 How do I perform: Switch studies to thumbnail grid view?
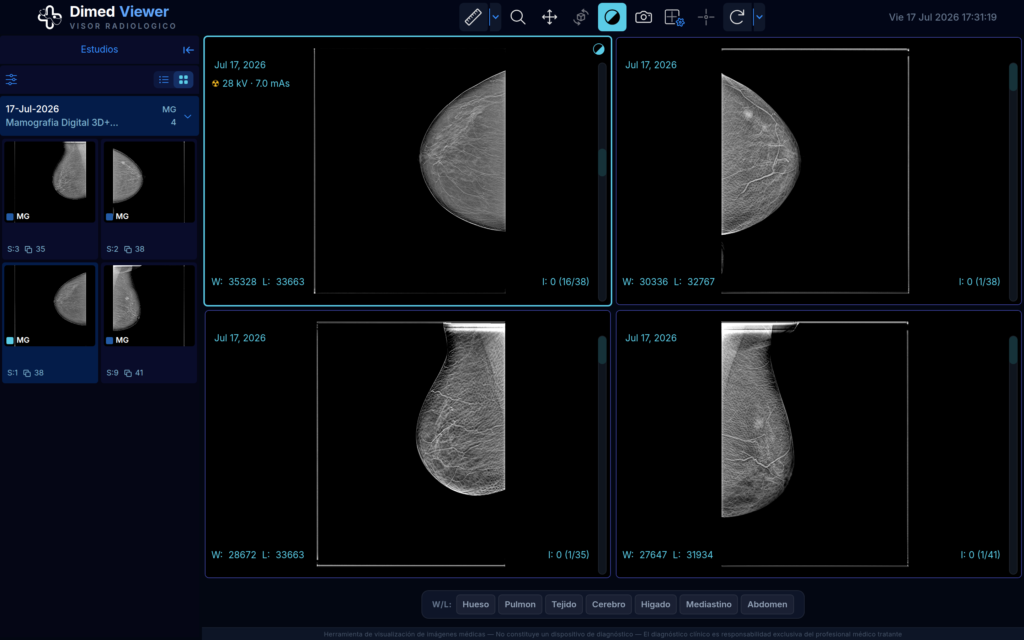coord(184,80)
